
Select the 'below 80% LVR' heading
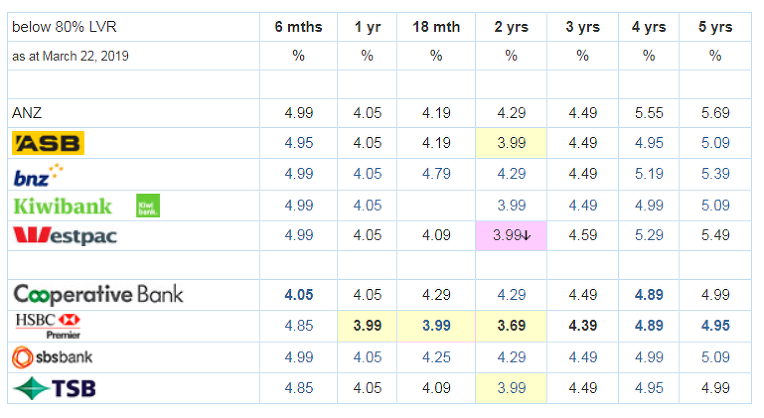click(x=64, y=27)
